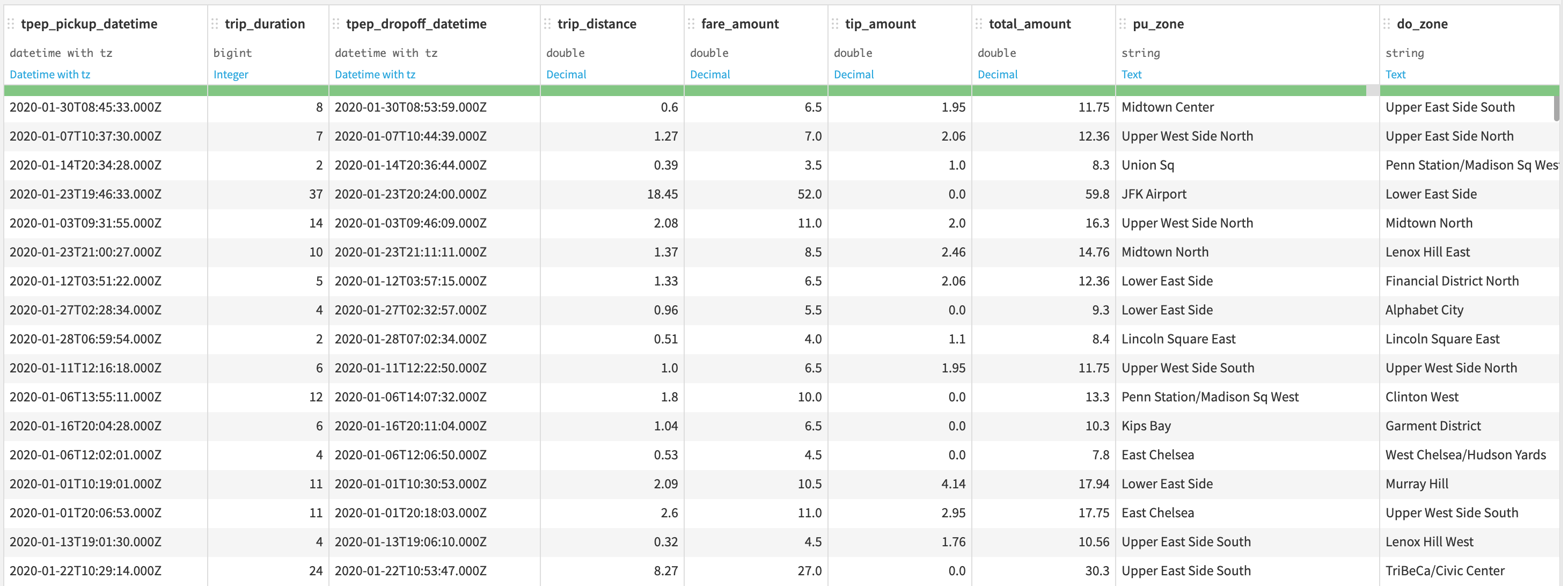Viewport: 1568px width, 586px height.
Task: Open the total_amount column header menu
Action: pyautogui.click(x=1029, y=24)
